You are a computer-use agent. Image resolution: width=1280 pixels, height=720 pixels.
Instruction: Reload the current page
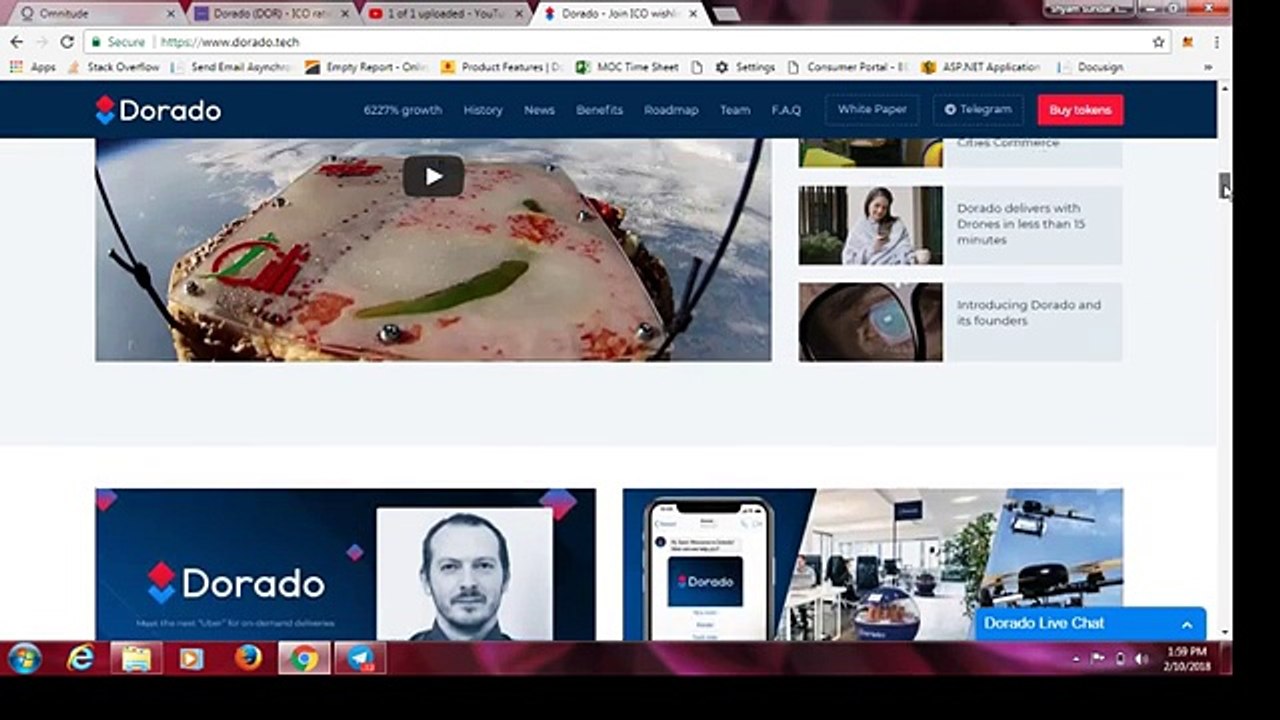tap(67, 42)
